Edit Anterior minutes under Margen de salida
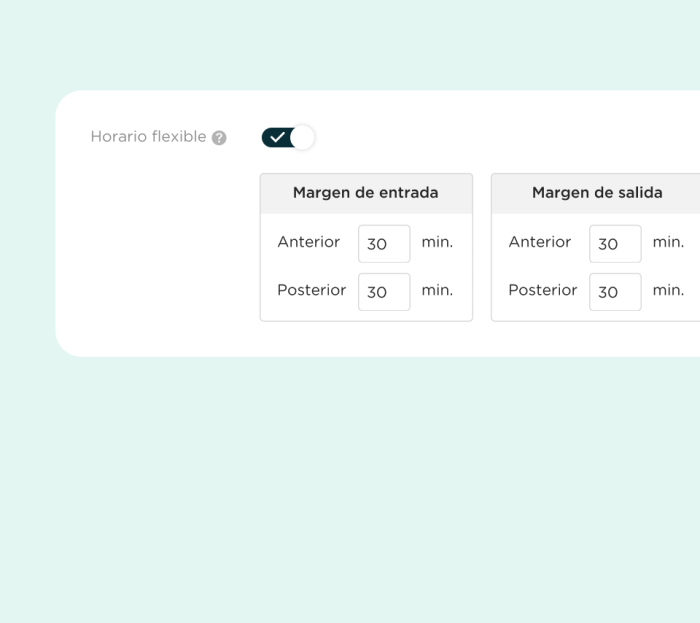Viewport: 700px width, 623px height. click(615, 244)
